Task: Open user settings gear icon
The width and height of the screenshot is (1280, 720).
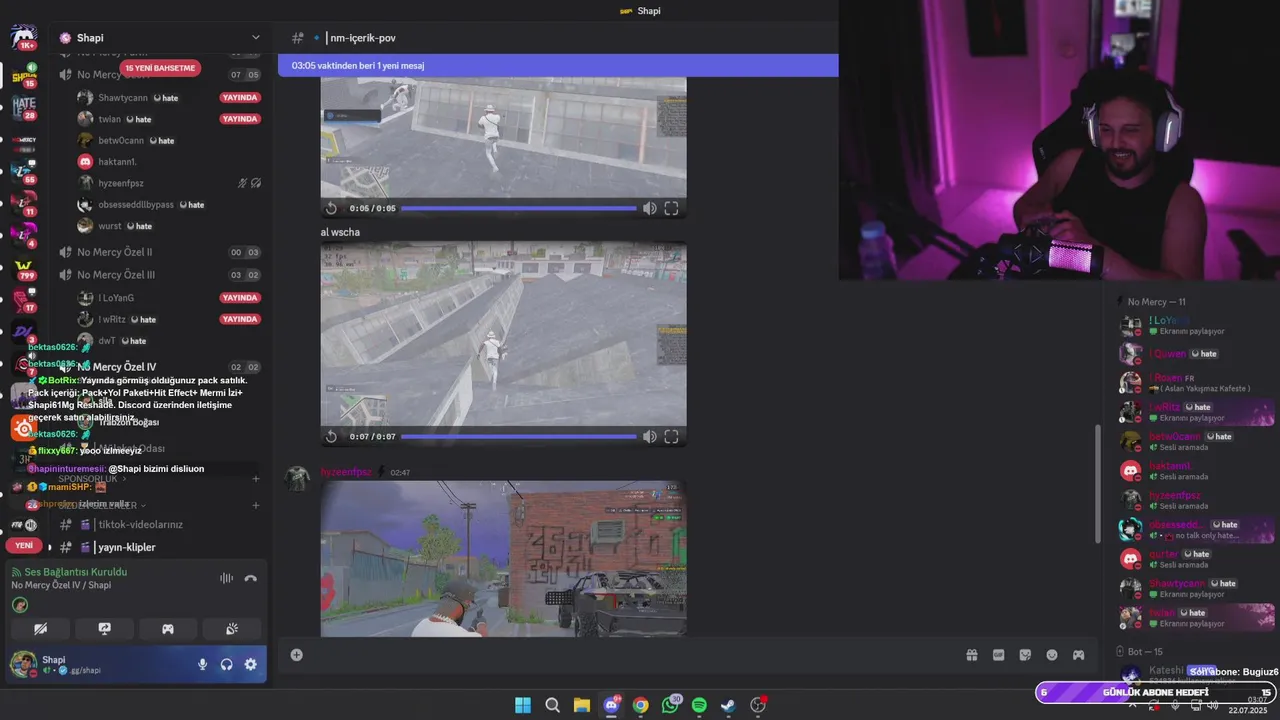Action: tap(250, 664)
